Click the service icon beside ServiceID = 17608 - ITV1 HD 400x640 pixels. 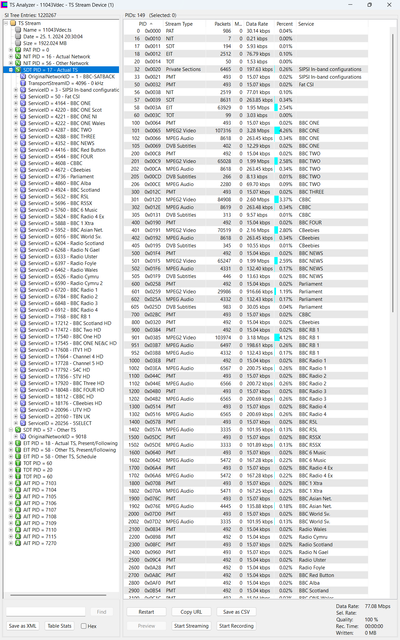(23, 350)
